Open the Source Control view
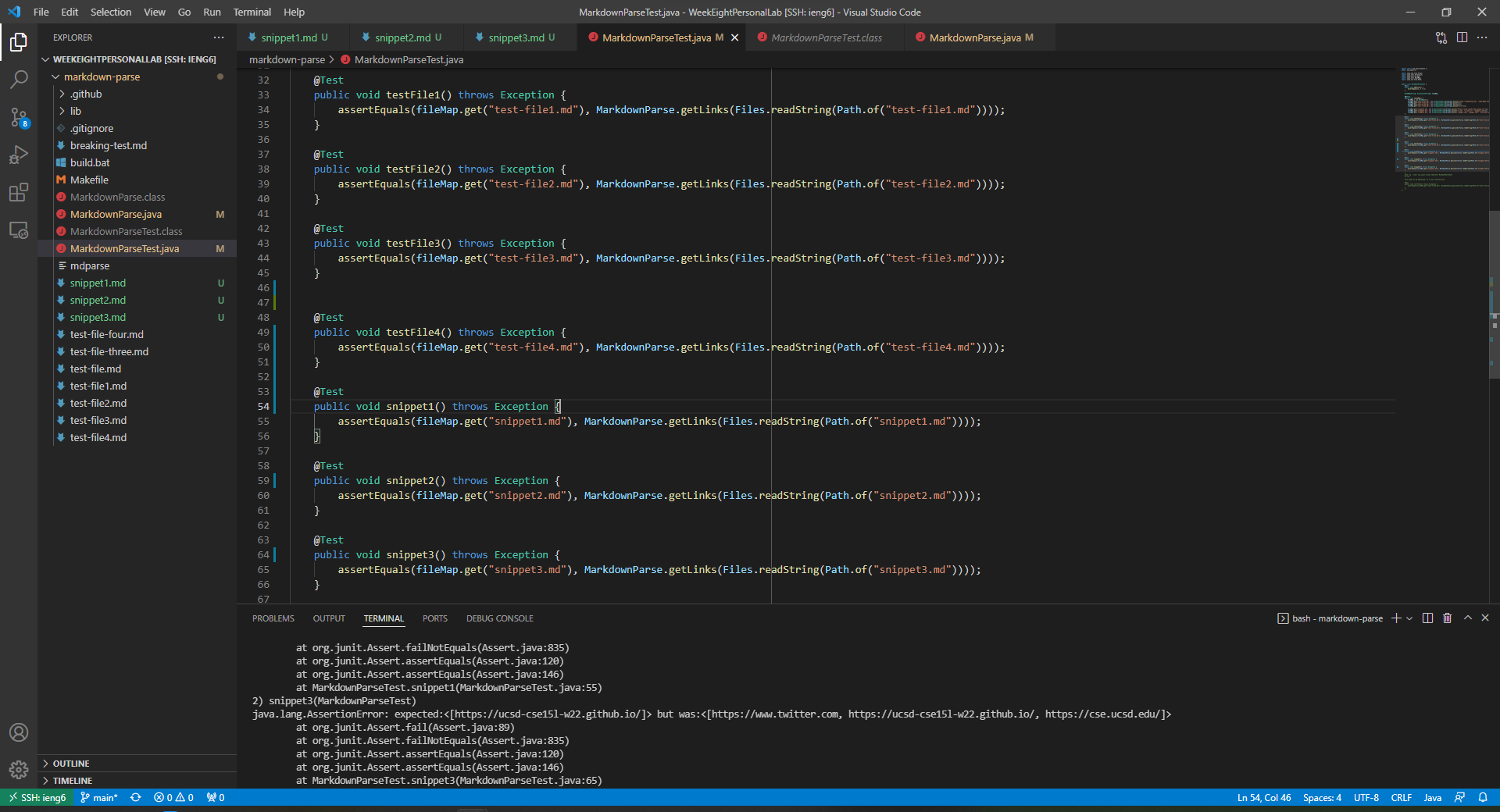The image size is (1500, 812). (x=19, y=117)
